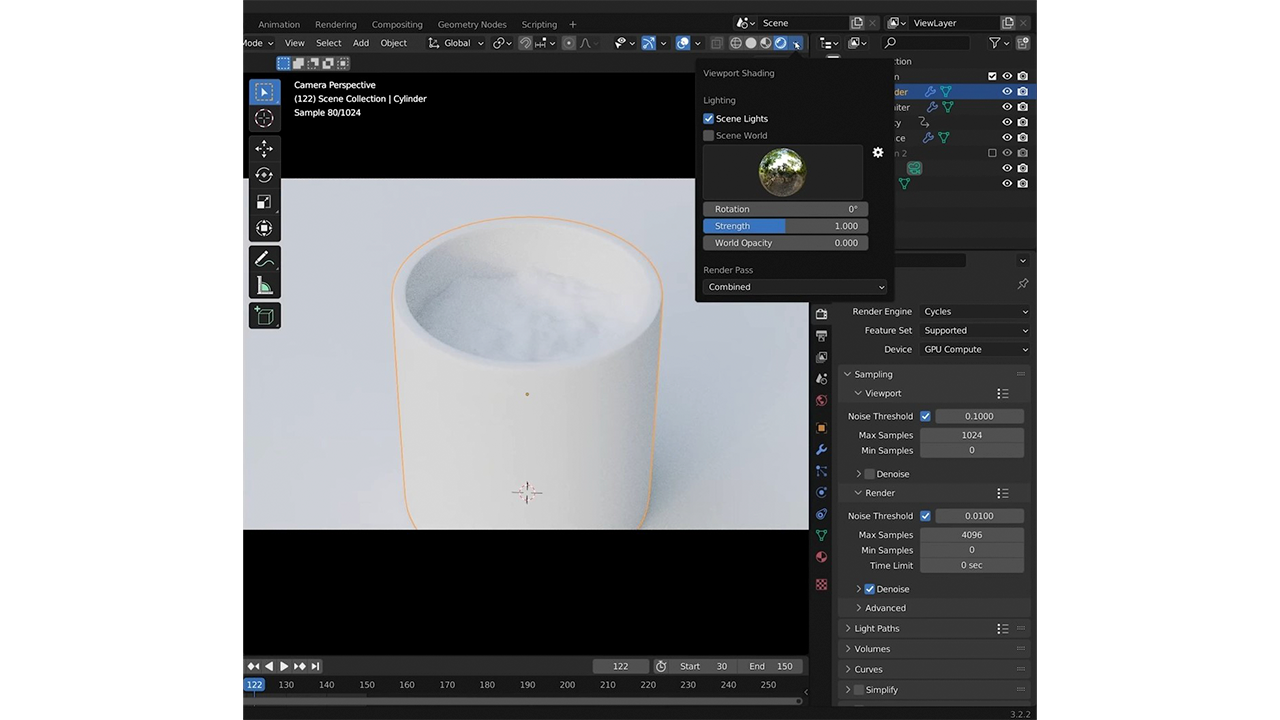This screenshot has height=720, width=1280.
Task: Select the Select Box tool
Action: [264, 92]
